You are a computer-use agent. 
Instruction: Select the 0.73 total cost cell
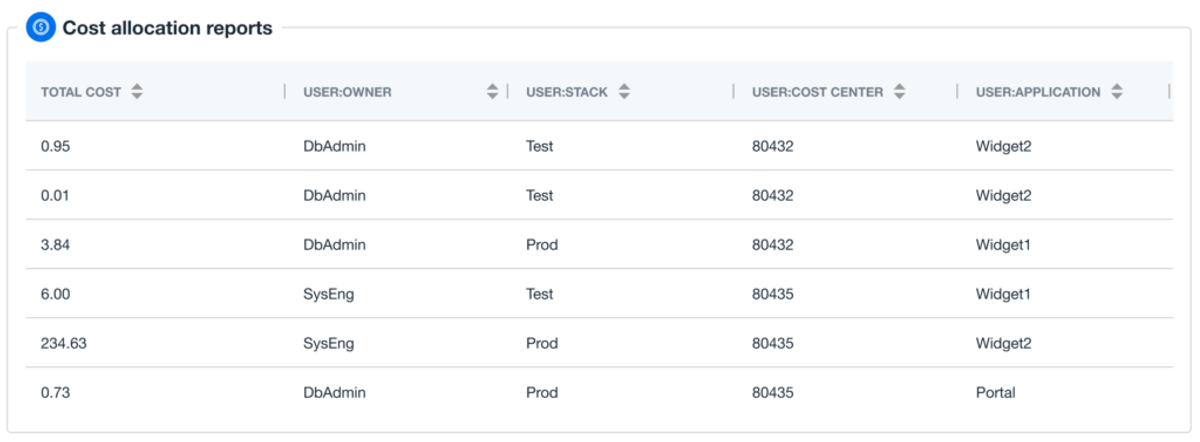[56, 393]
